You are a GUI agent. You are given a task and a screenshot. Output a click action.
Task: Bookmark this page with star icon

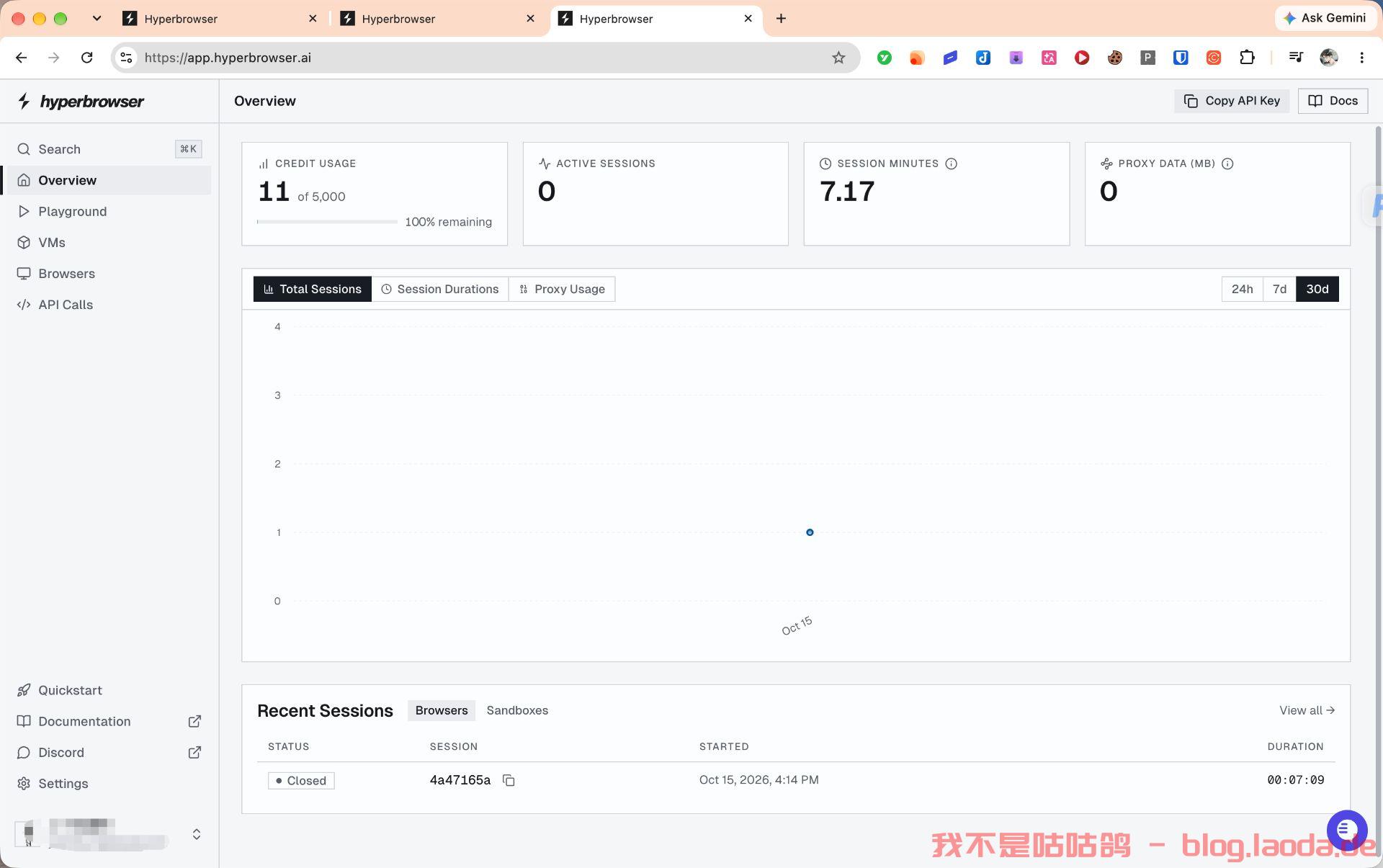(x=838, y=58)
